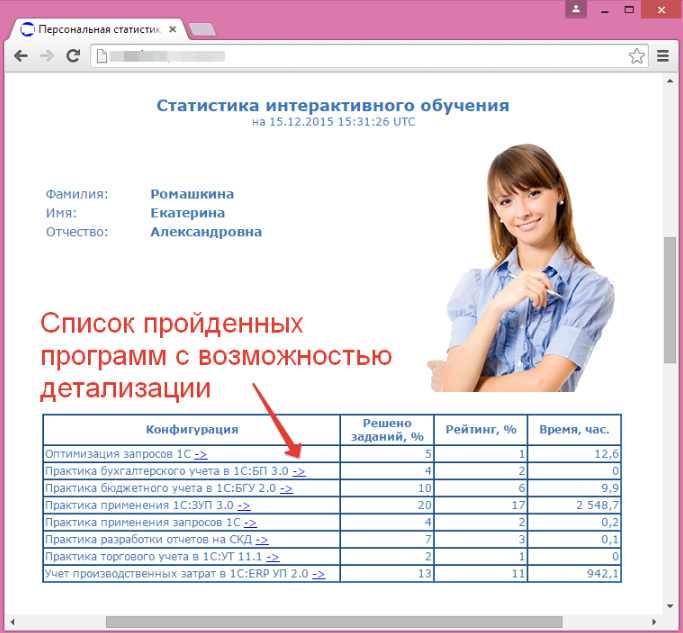Click the vertical scrollbar down arrow

pyautogui.click(x=670, y=606)
